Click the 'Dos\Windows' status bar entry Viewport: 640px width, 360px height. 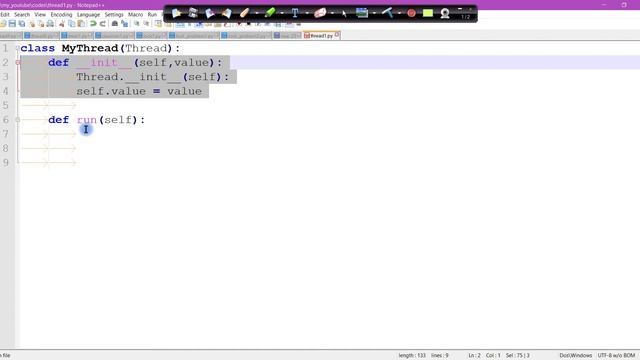click(x=576, y=356)
